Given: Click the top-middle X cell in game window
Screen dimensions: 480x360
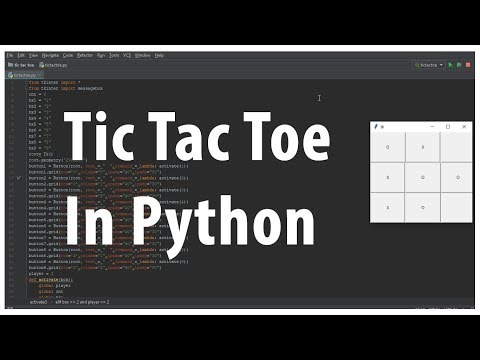Looking at the screenshot, I should tap(423, 147).
